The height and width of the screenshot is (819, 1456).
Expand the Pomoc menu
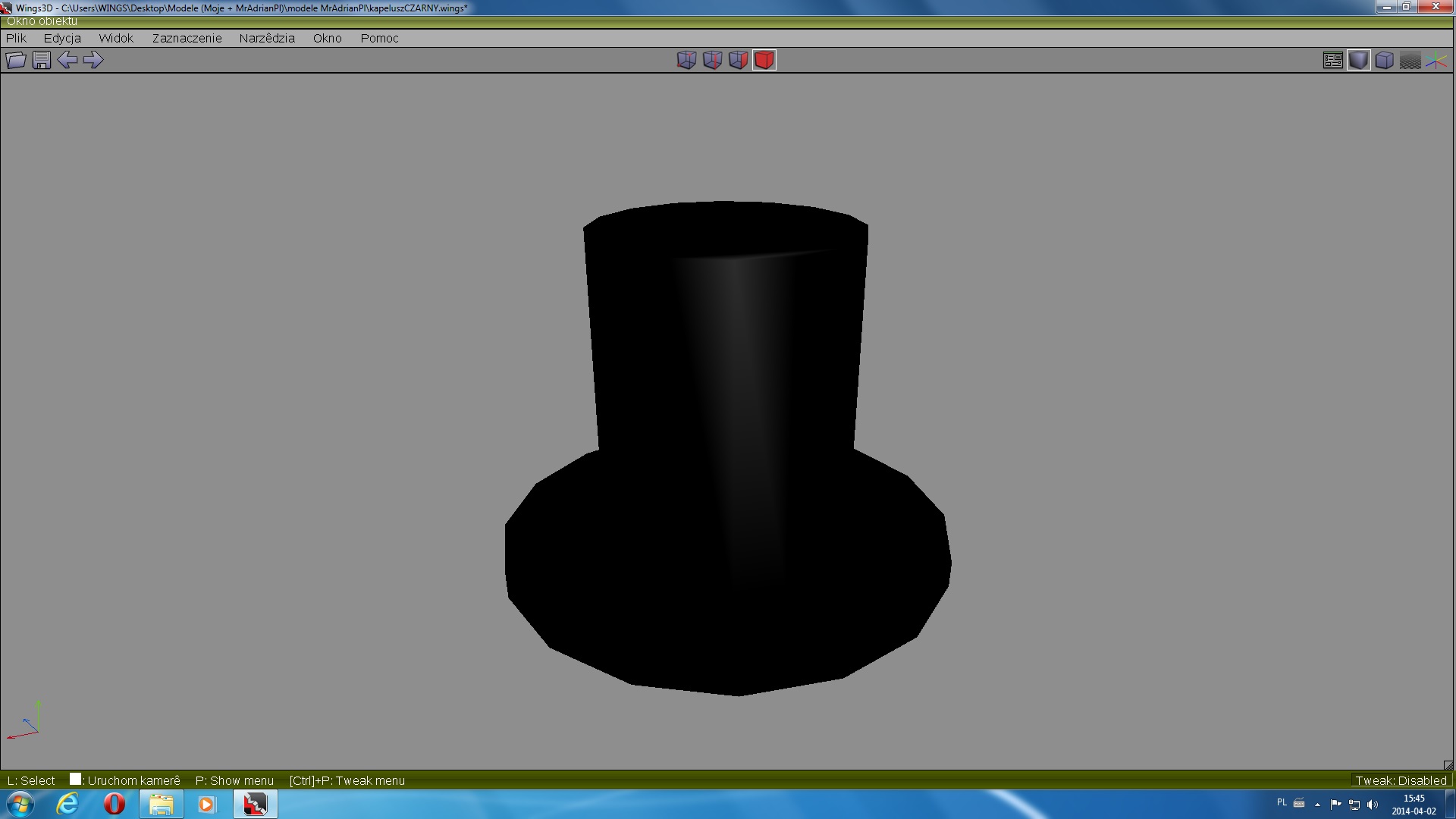[x=379, y=38]
